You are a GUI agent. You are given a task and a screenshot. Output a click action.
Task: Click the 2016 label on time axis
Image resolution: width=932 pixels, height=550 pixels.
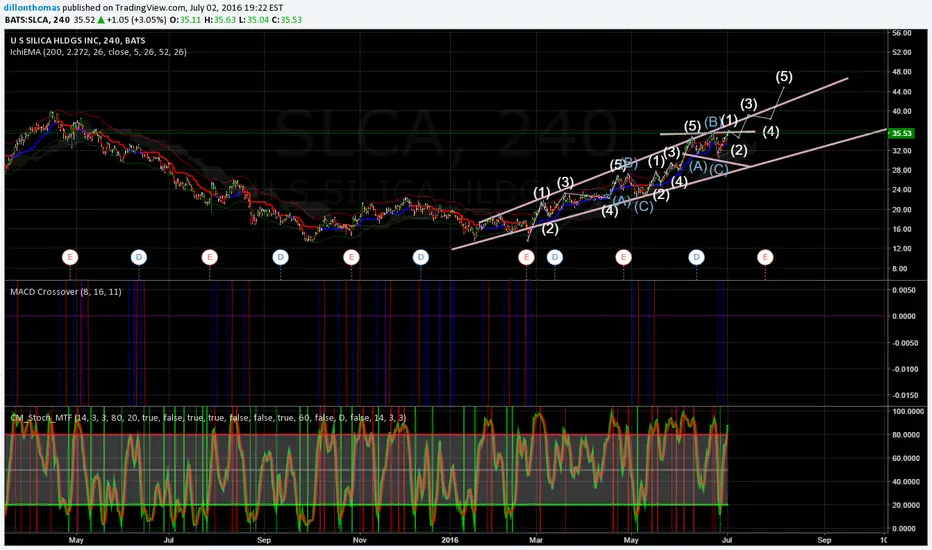pyautogui.click(x=450, y=540)
